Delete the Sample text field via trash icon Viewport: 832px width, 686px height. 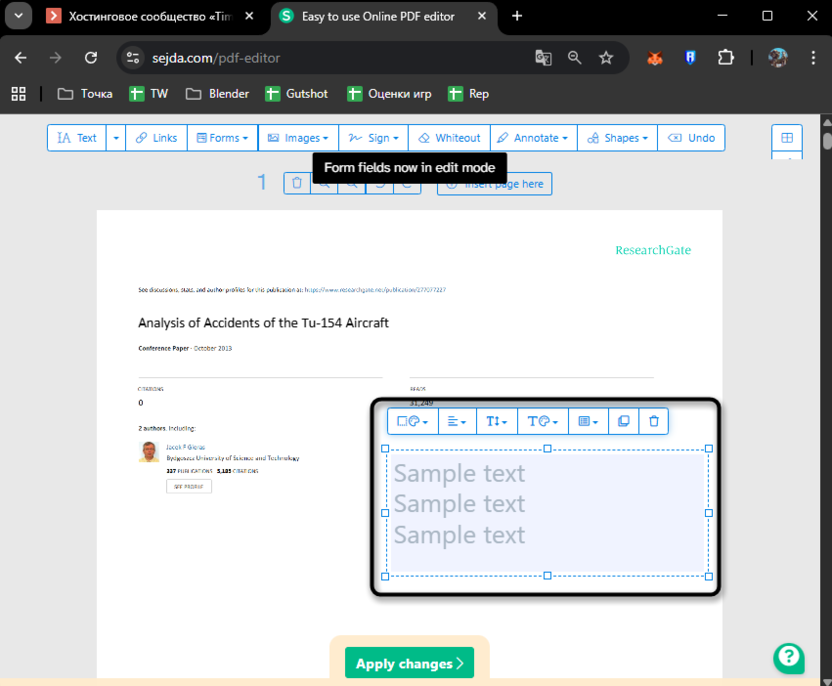[653, 421]
